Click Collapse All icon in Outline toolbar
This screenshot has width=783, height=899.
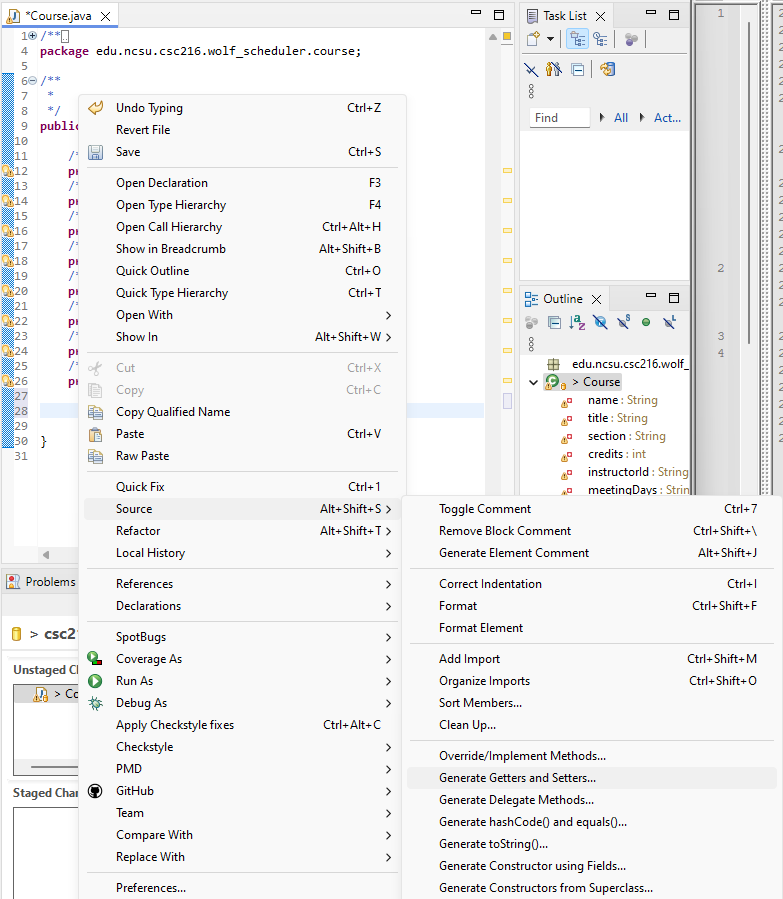tap(554, 322)
